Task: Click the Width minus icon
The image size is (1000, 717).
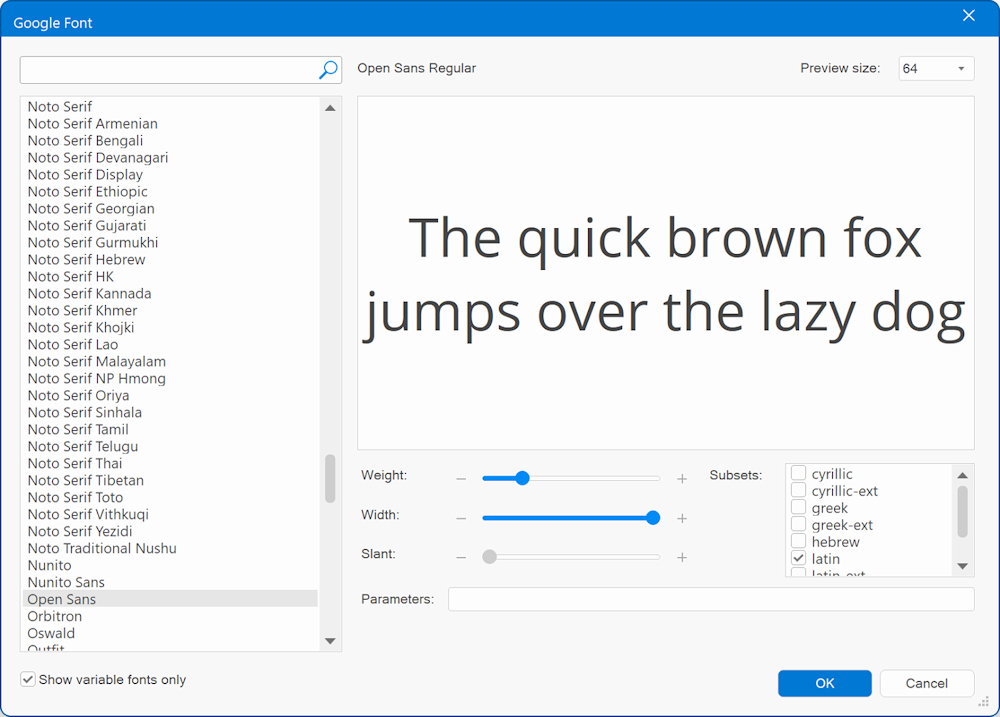Action: point(461,519)
